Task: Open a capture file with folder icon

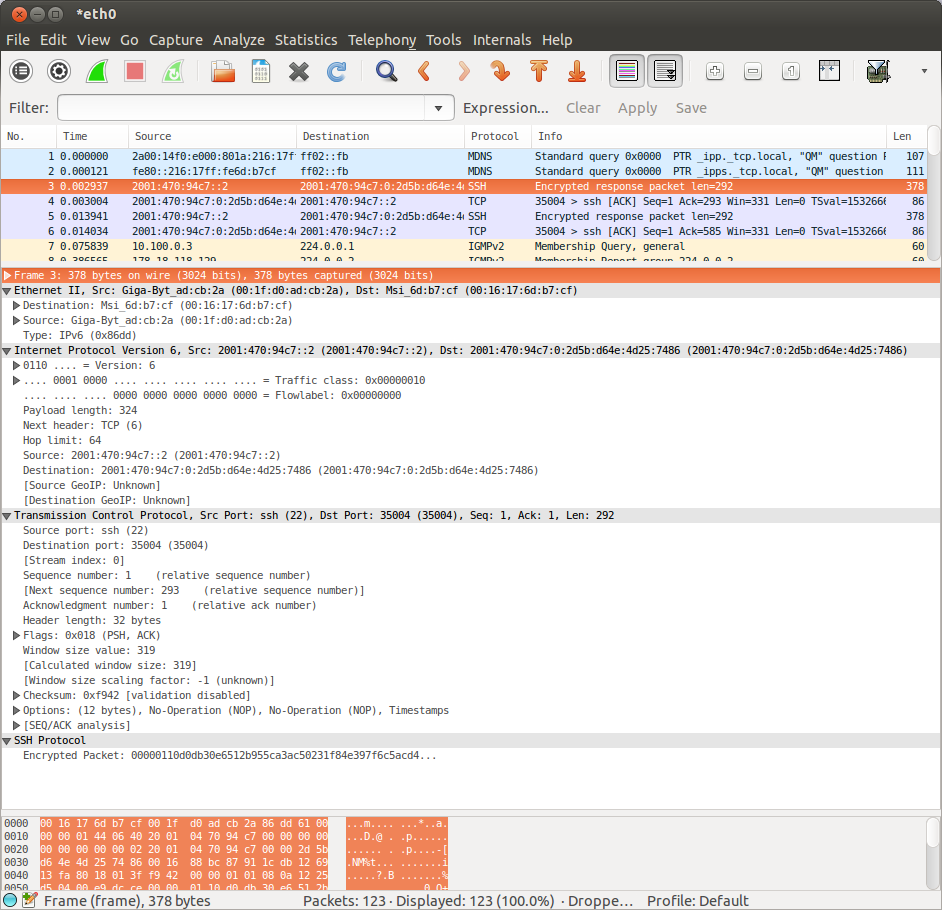Action: (222, 71)
